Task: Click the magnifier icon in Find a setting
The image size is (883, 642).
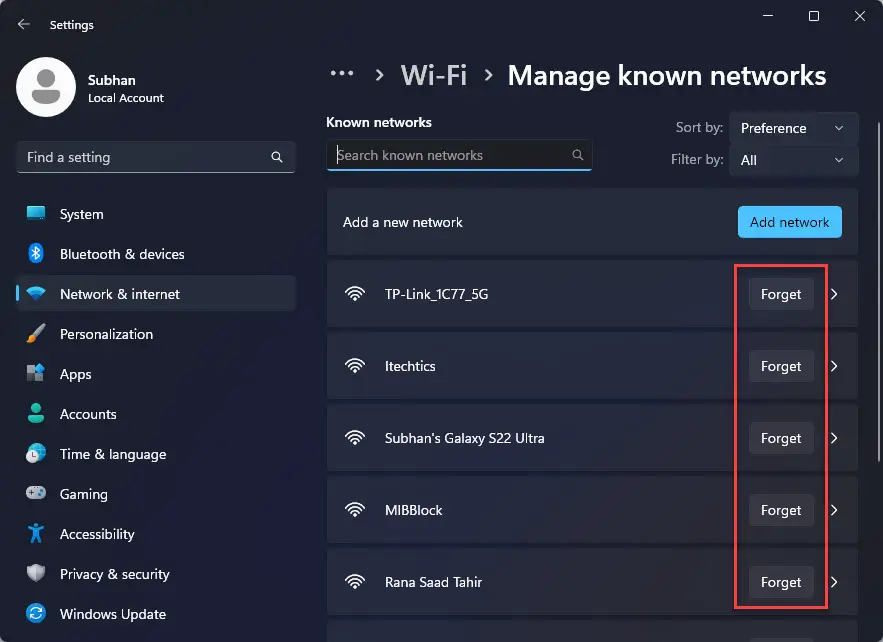Action: click(277, 157)
